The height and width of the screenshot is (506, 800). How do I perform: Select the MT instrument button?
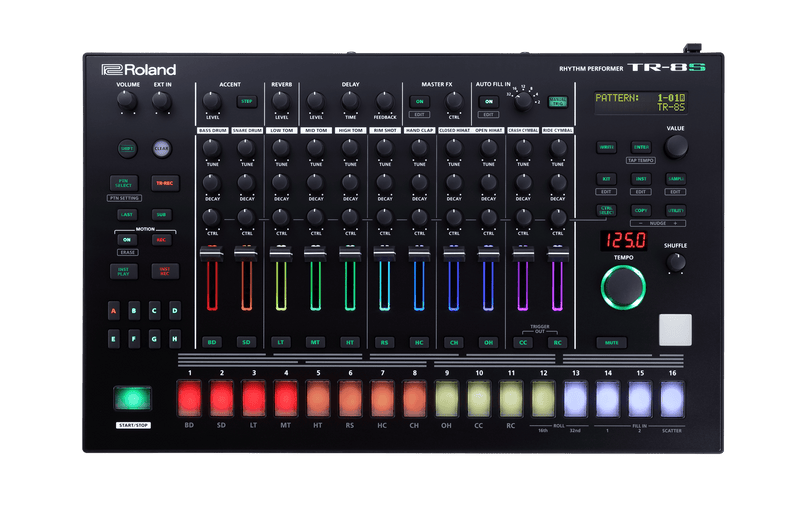(x=315, y=342)
